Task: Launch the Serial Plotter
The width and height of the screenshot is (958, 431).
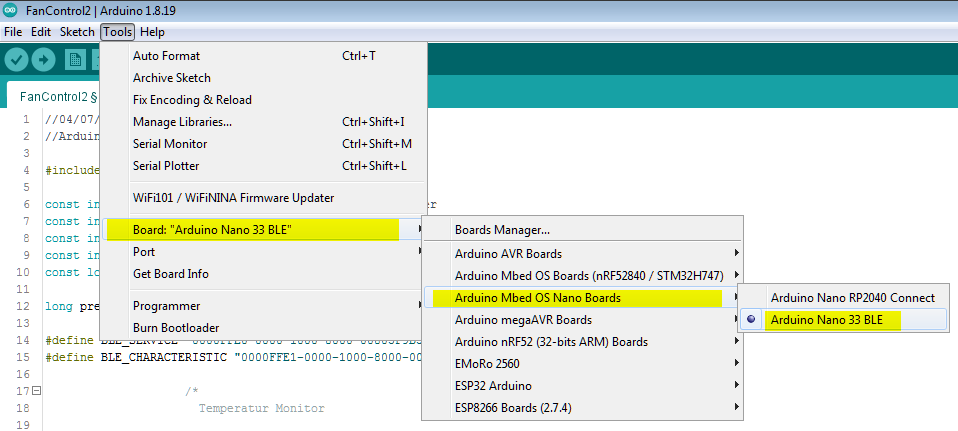Action: [263, 166]
